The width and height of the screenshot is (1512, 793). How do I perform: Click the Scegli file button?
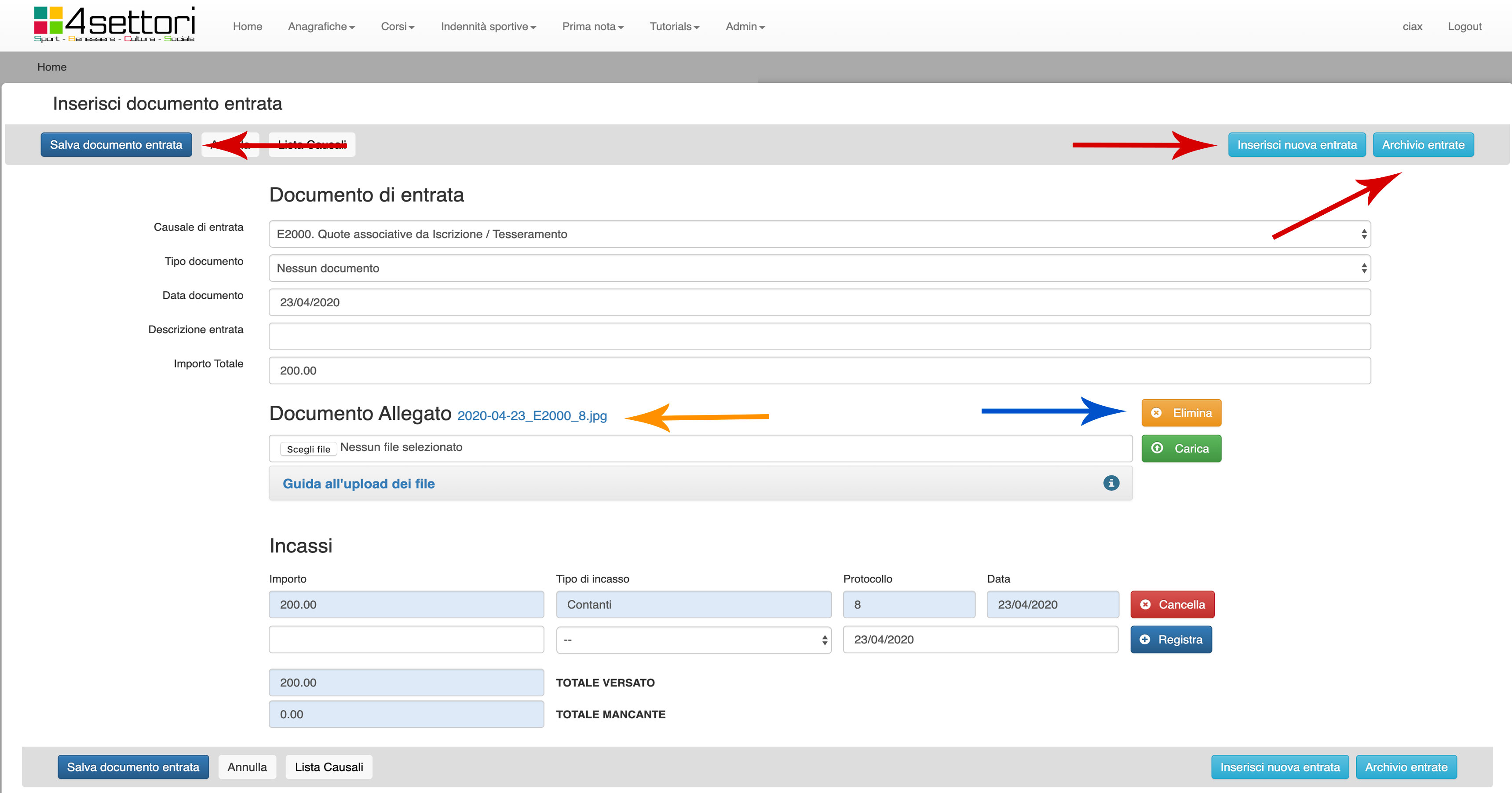308,449
